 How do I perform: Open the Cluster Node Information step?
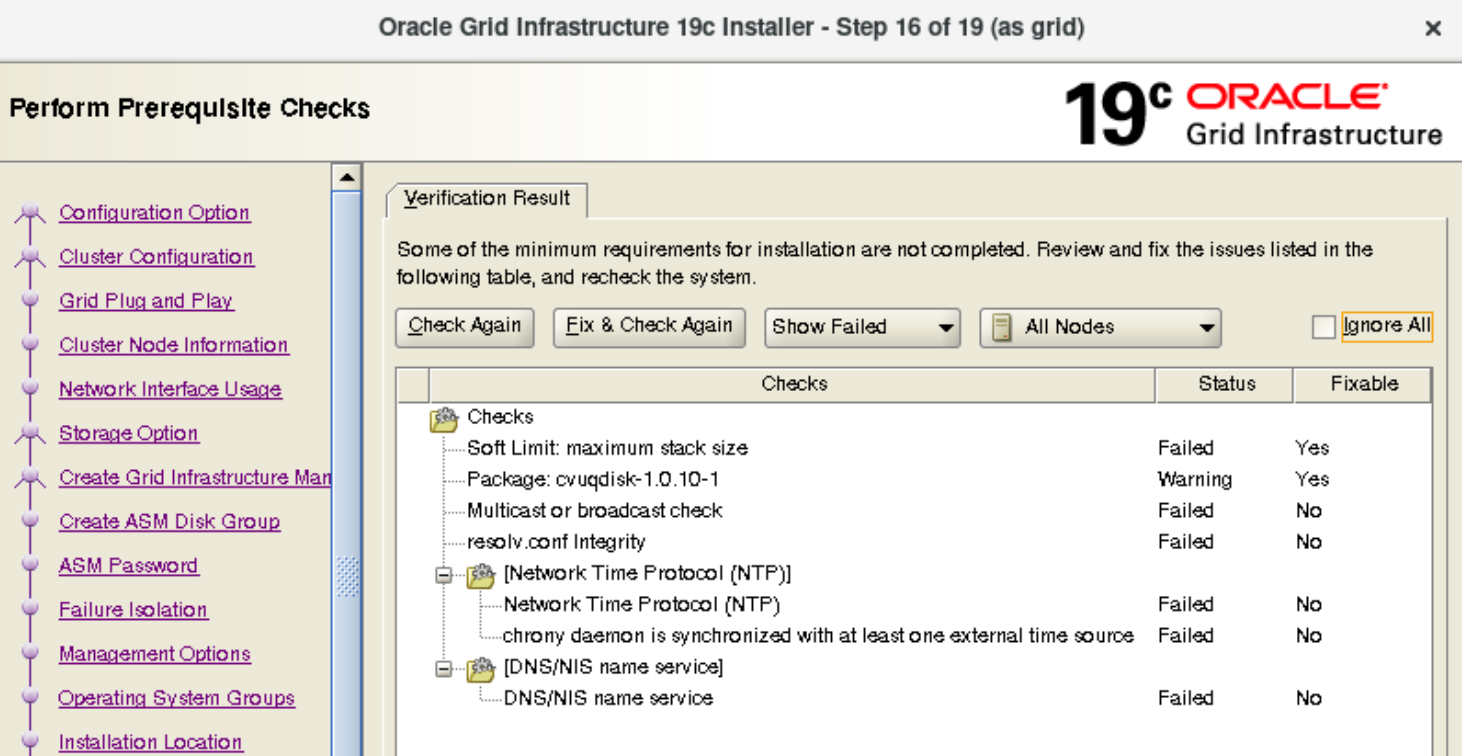click(174, 345)
